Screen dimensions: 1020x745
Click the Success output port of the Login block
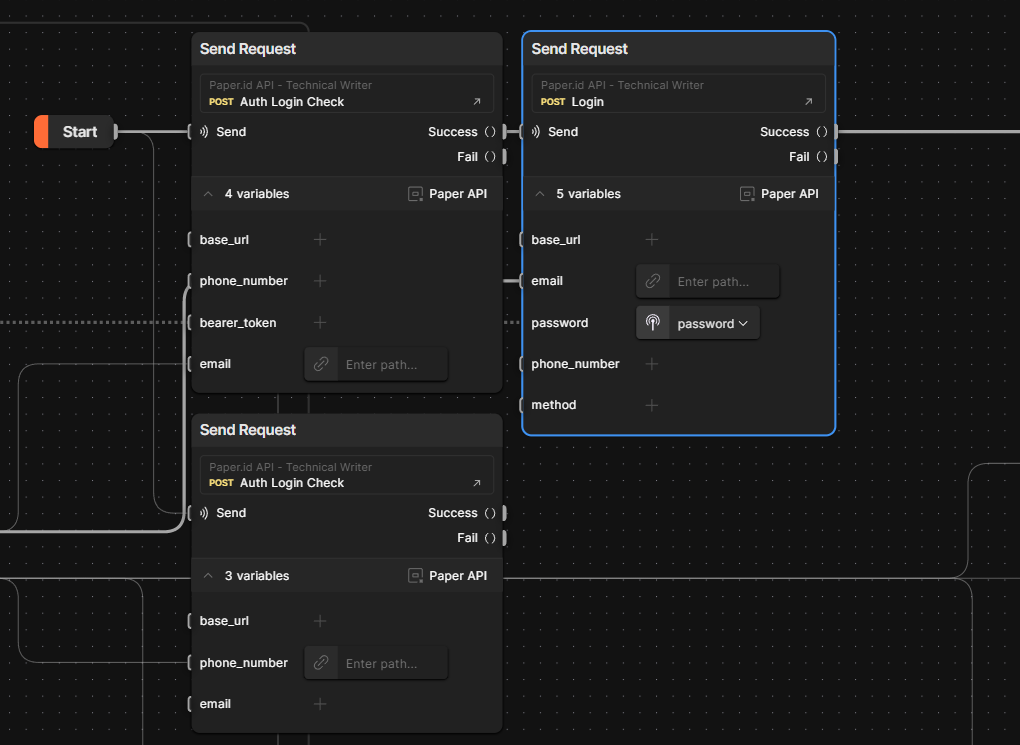pyautogui.click(x=836, y=131)
